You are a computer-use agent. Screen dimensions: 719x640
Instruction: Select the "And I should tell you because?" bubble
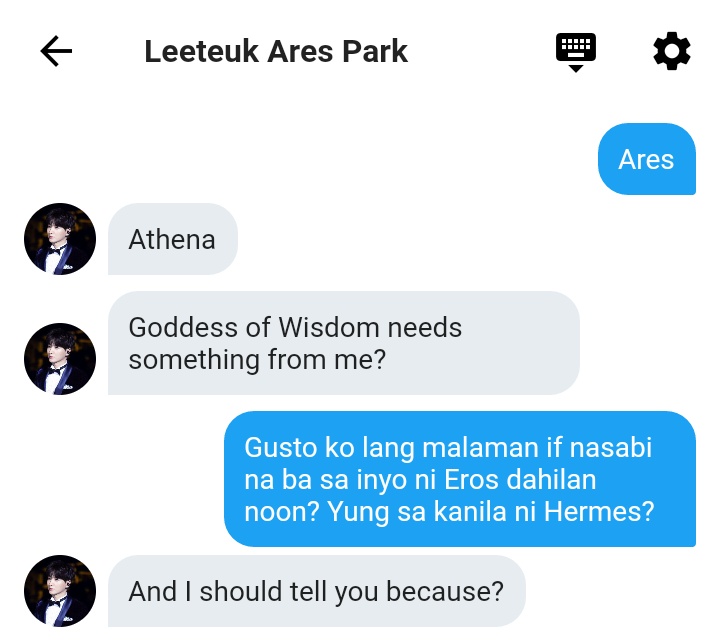pyautogui.click(x=316, y=591)
